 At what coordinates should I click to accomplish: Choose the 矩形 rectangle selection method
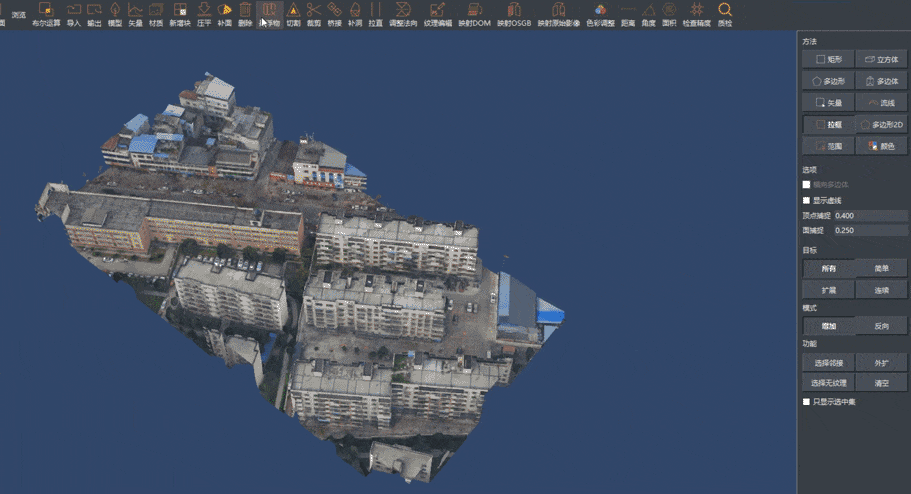click(828, 60)
